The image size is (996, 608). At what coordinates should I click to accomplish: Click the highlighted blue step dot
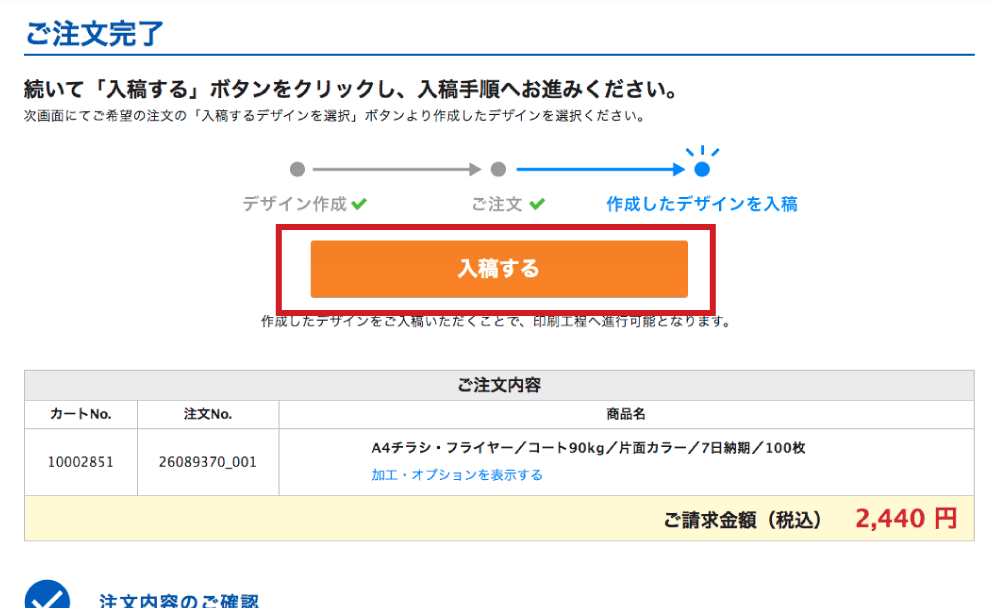pyautogui.click(x=702, y=170)
